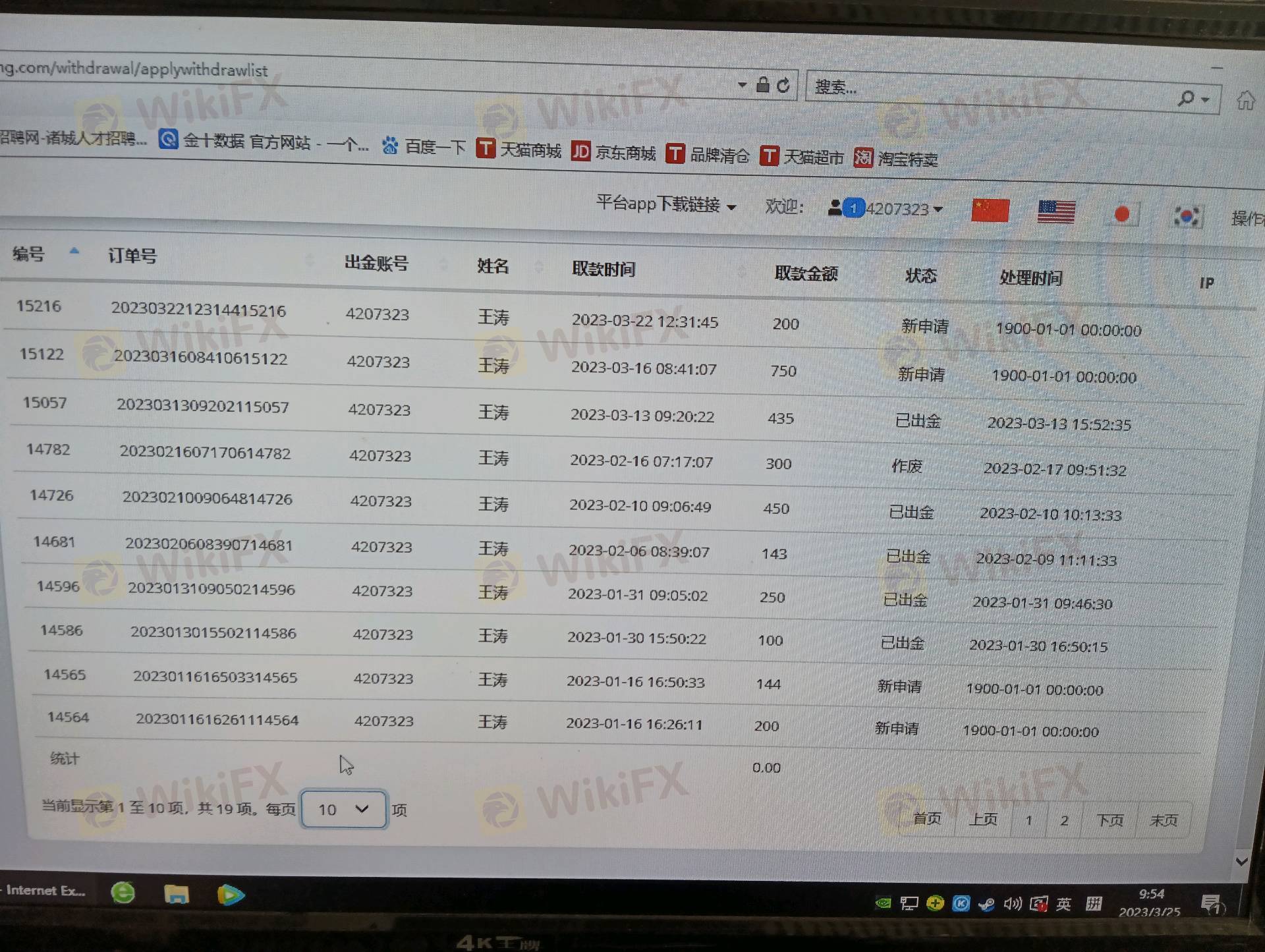Click the NVIDIA tray icon
The image size is (1265, 952).
(883, 903)
